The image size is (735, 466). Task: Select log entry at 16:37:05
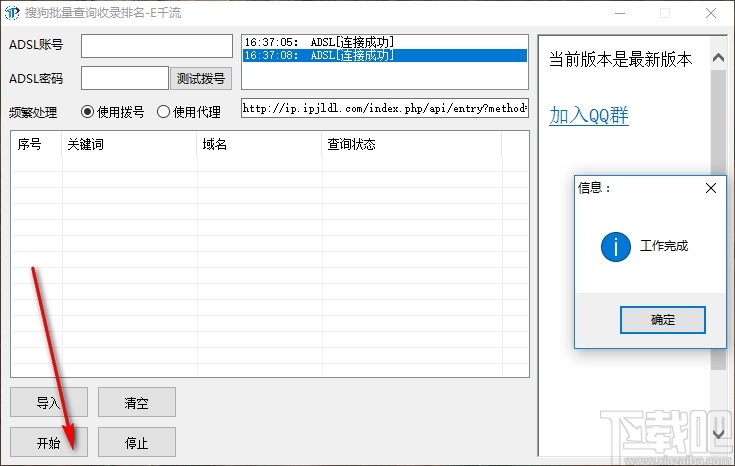pos(384,42)
